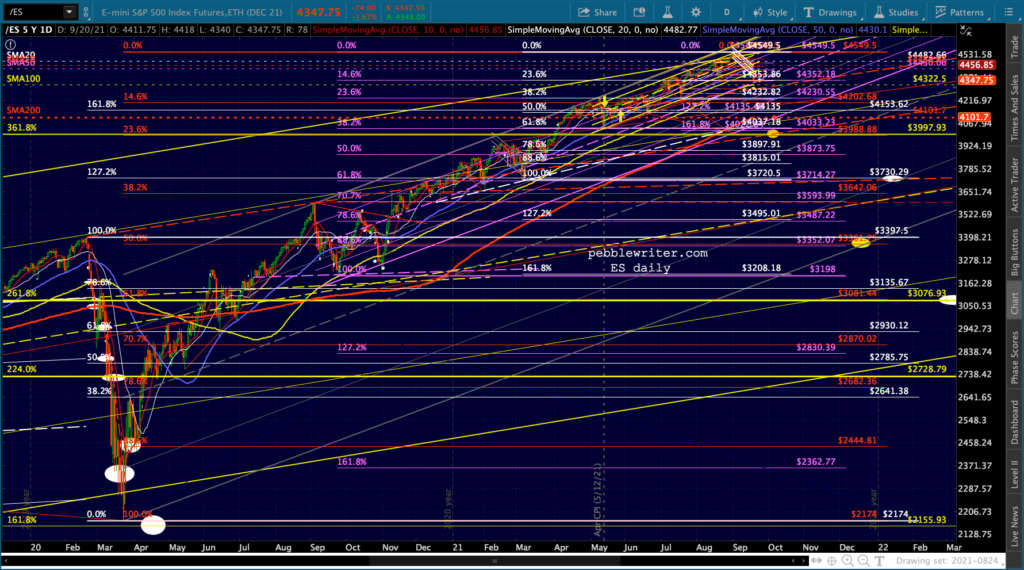Select the text T tool icon

click(879, 561)
